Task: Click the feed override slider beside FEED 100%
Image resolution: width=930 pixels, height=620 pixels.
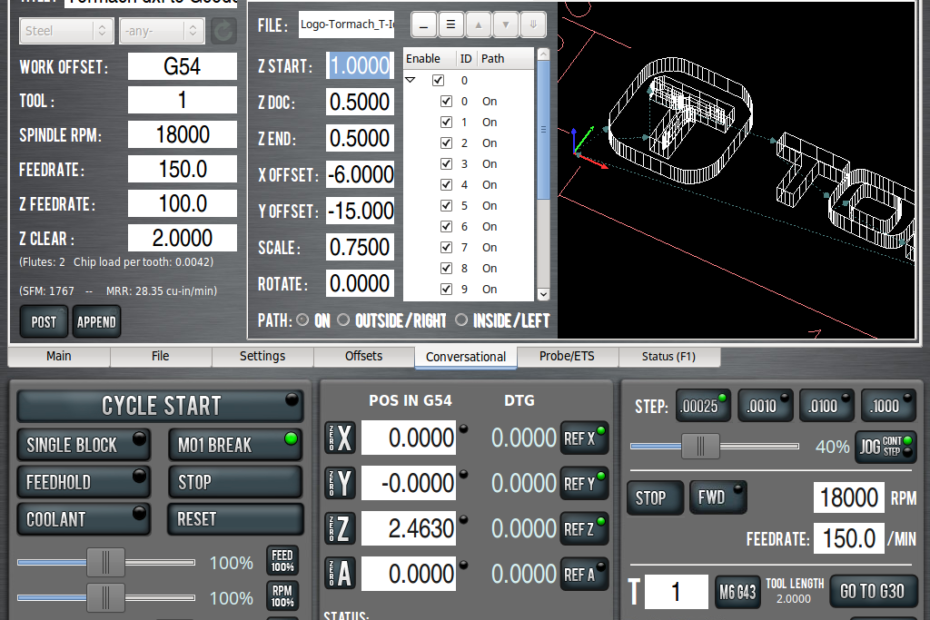Action: point(106,562)
